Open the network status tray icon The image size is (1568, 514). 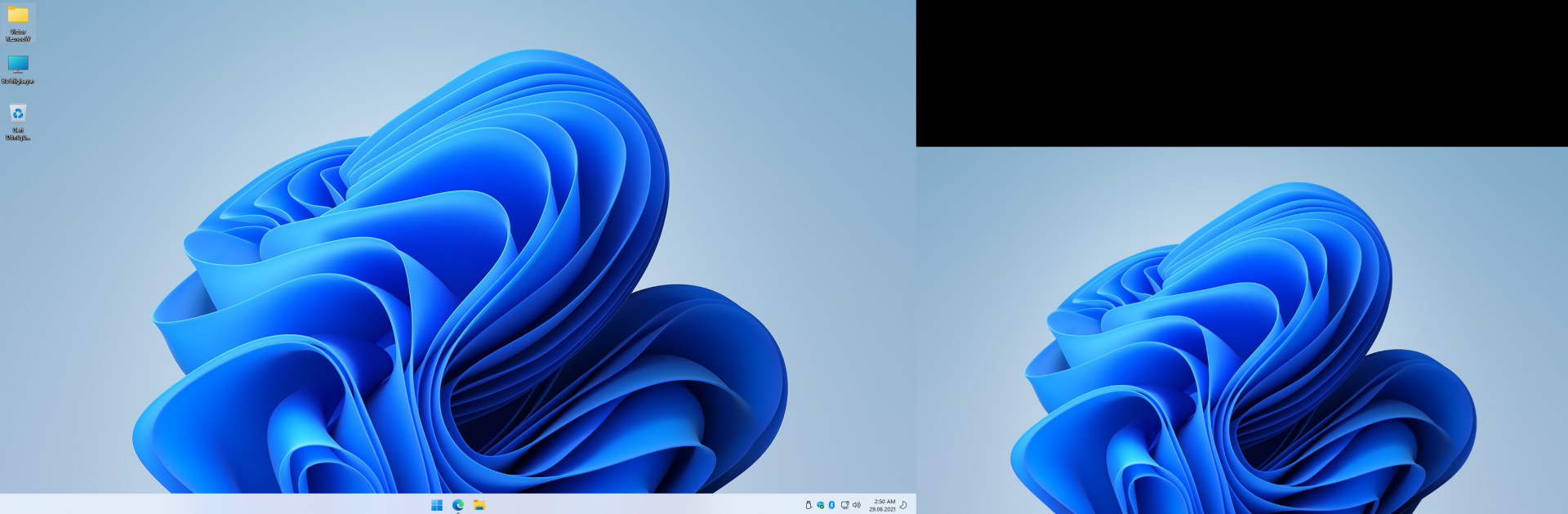point(844,505)
